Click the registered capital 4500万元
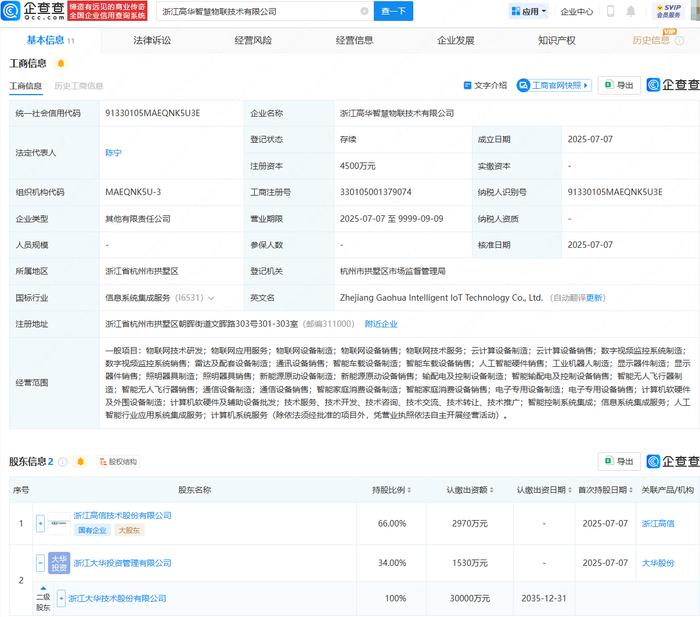 click(x=358, y=166)
